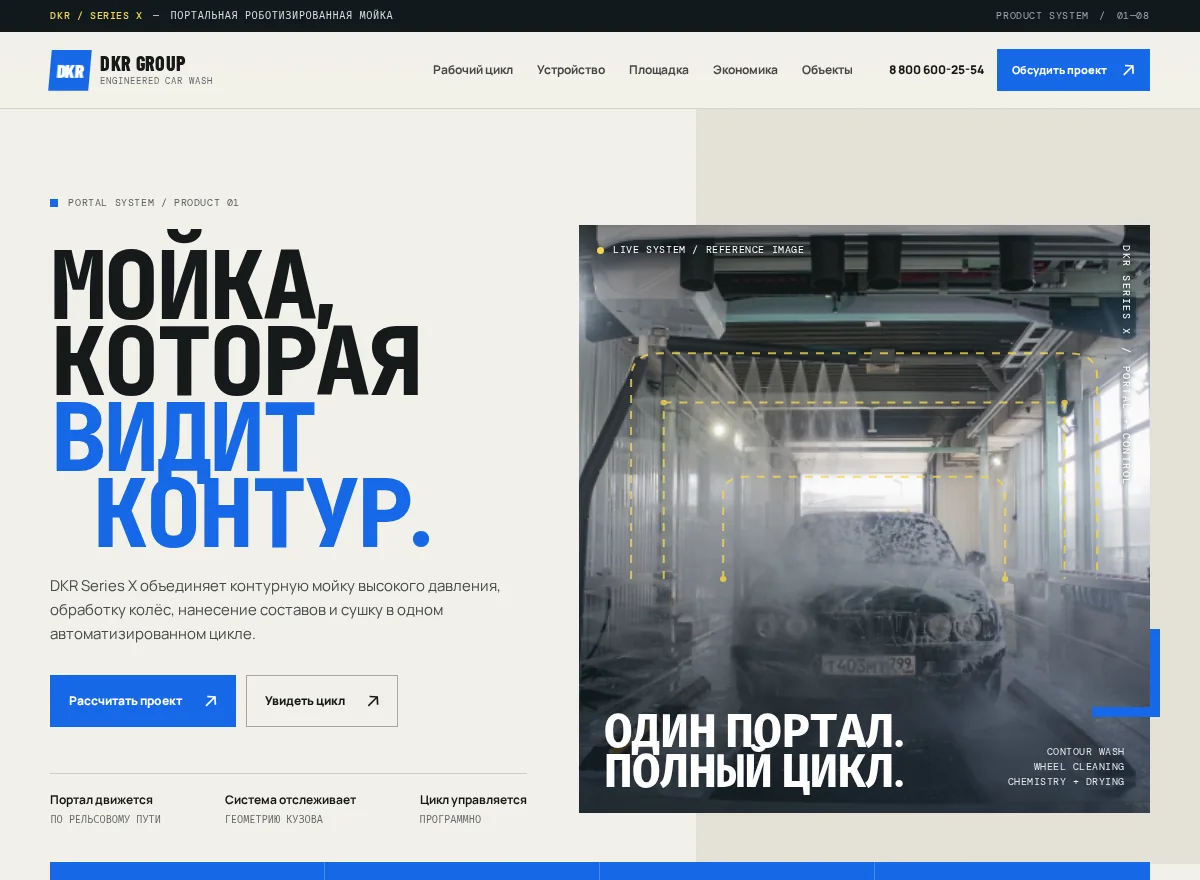Click the Рассчитать проект button
Viewport: 1200px width, 880px height.
click(143, 701)
